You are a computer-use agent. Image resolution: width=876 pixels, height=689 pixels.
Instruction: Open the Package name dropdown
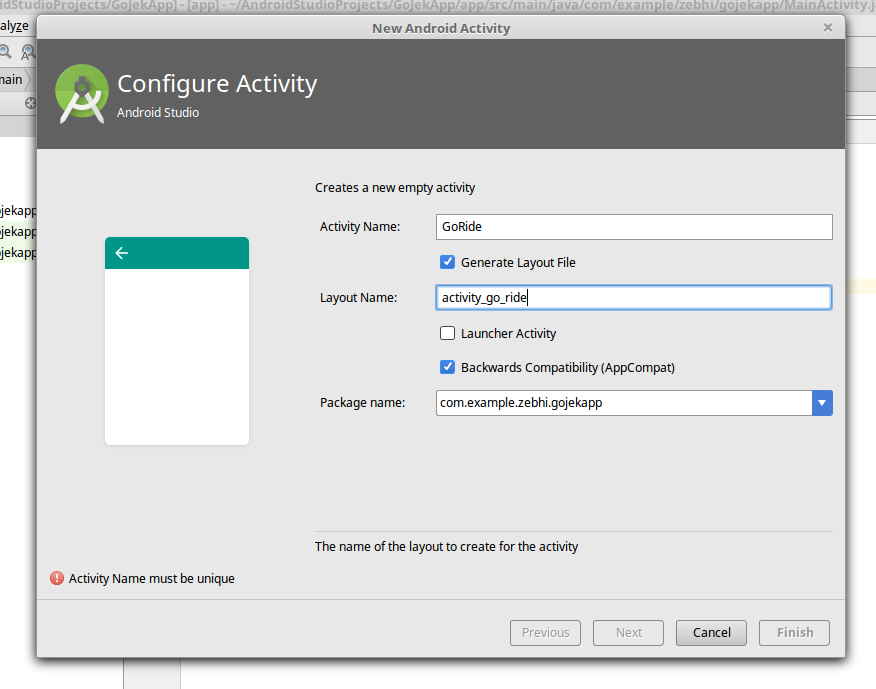(822, 402)
